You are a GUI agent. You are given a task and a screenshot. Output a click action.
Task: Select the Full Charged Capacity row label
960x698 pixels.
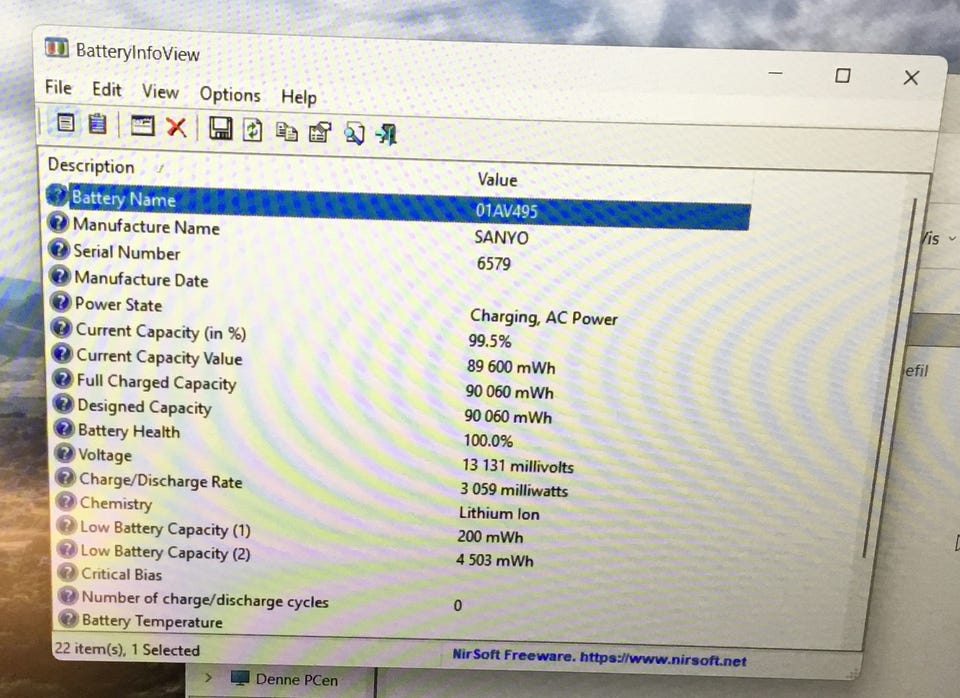[156, 382]
